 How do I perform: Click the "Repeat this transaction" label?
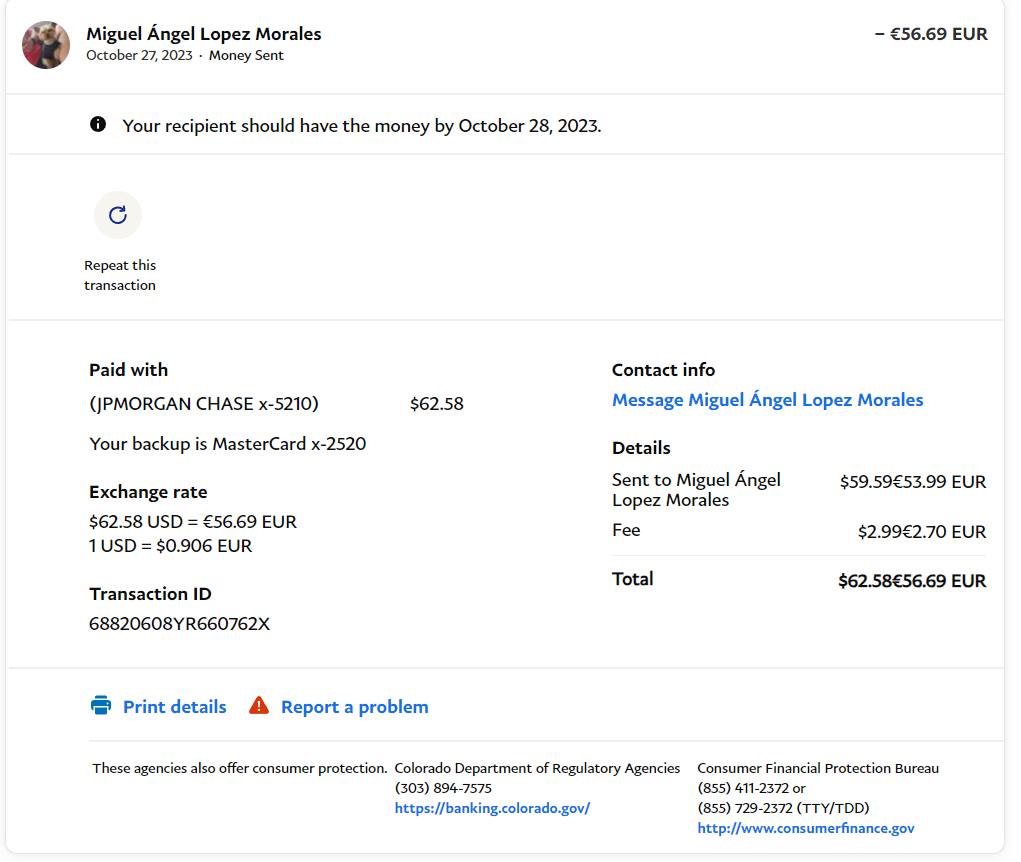pos(120,275)
